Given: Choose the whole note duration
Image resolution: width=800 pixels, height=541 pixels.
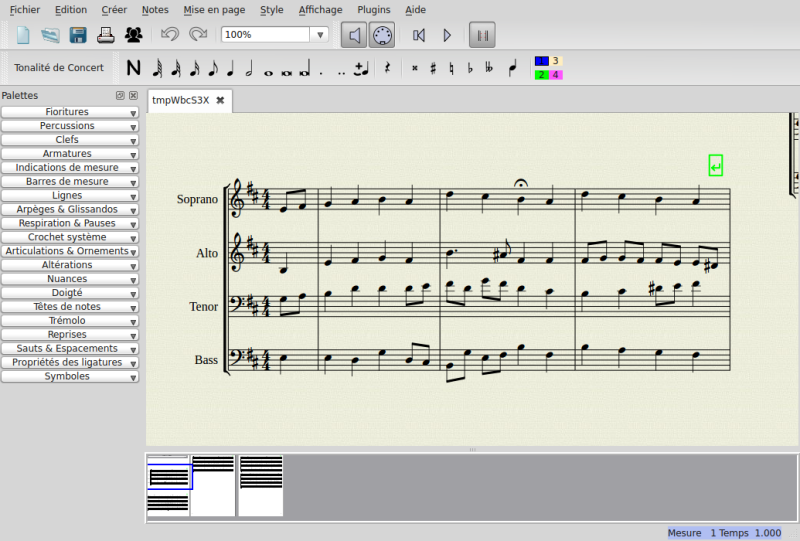Looking at the screenshot, I should (x=269, y=69).
